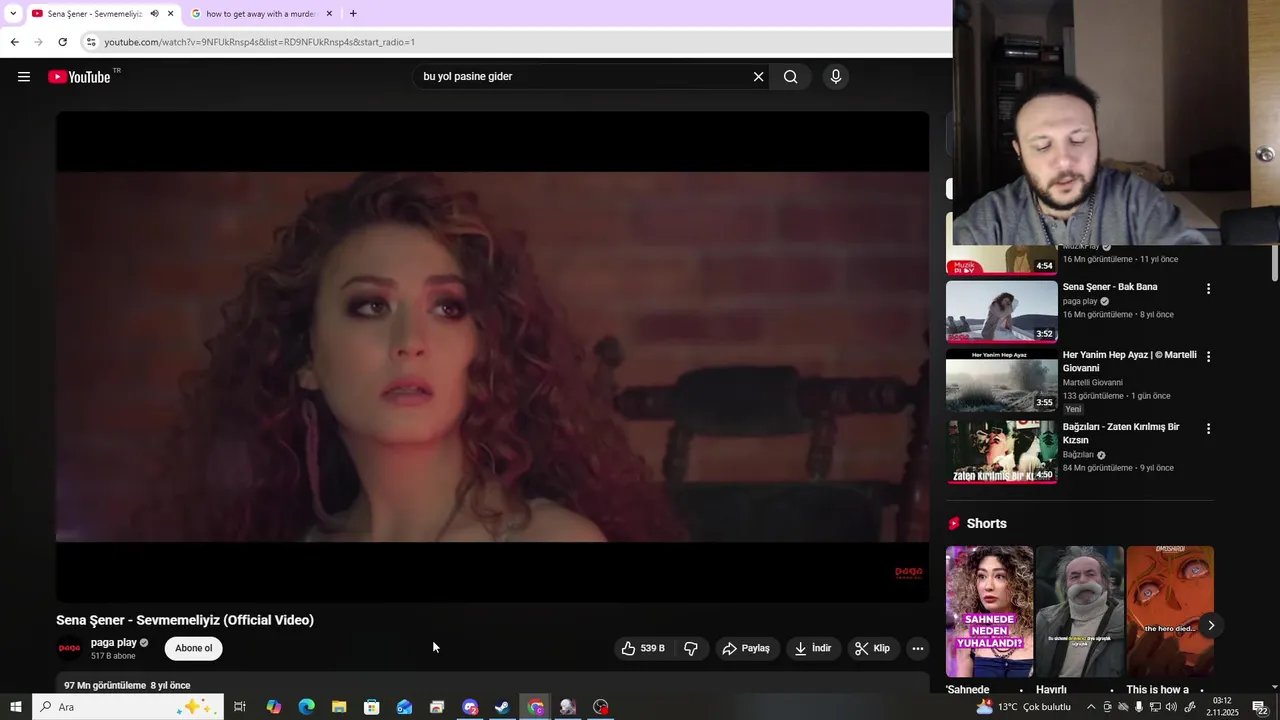Image resolution: width=1280 pixels, height=720 pixels.
Task: Close the Sena Şener browser tab
Action: [x=171, y=14]
